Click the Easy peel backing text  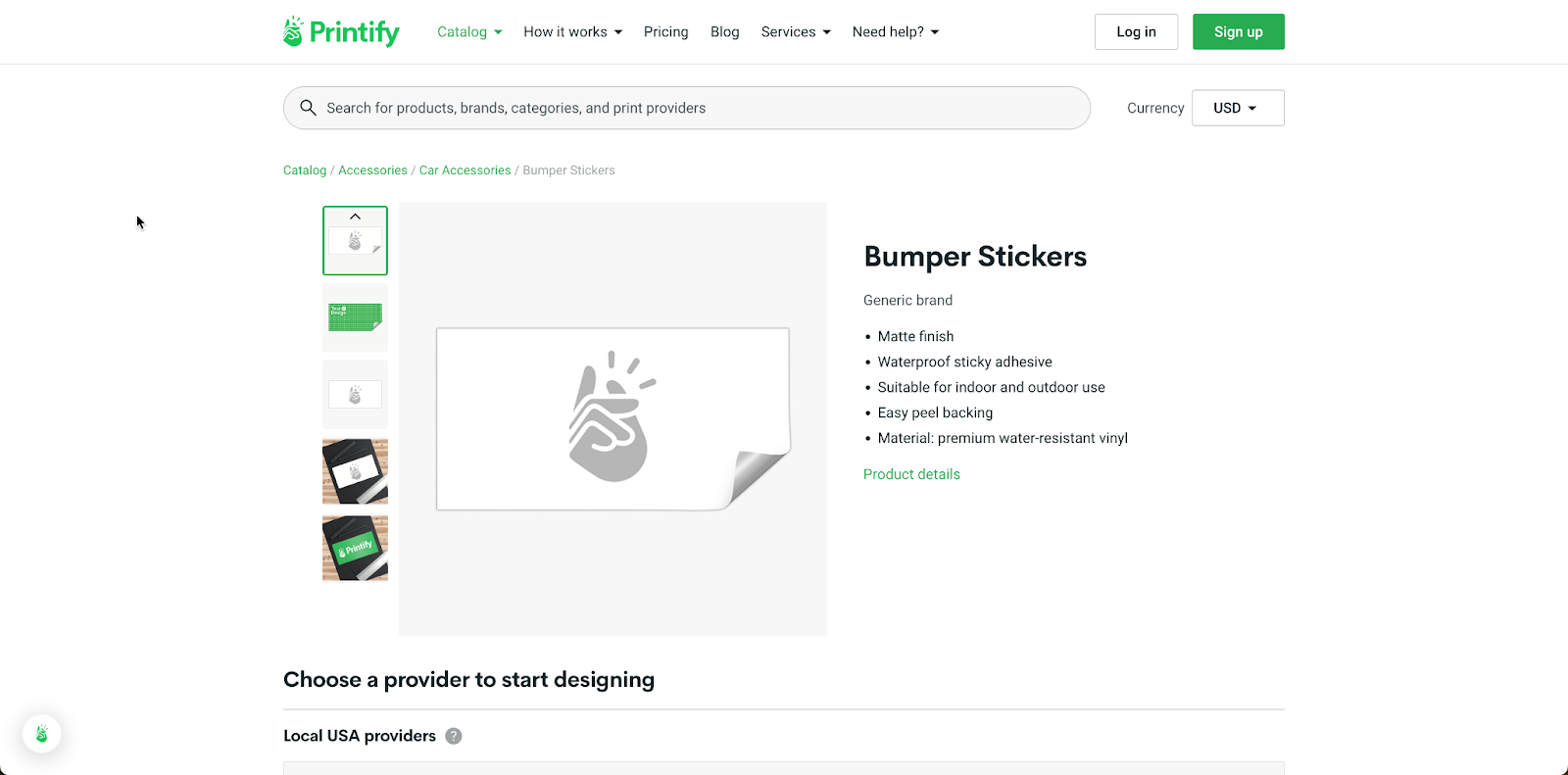935,412
